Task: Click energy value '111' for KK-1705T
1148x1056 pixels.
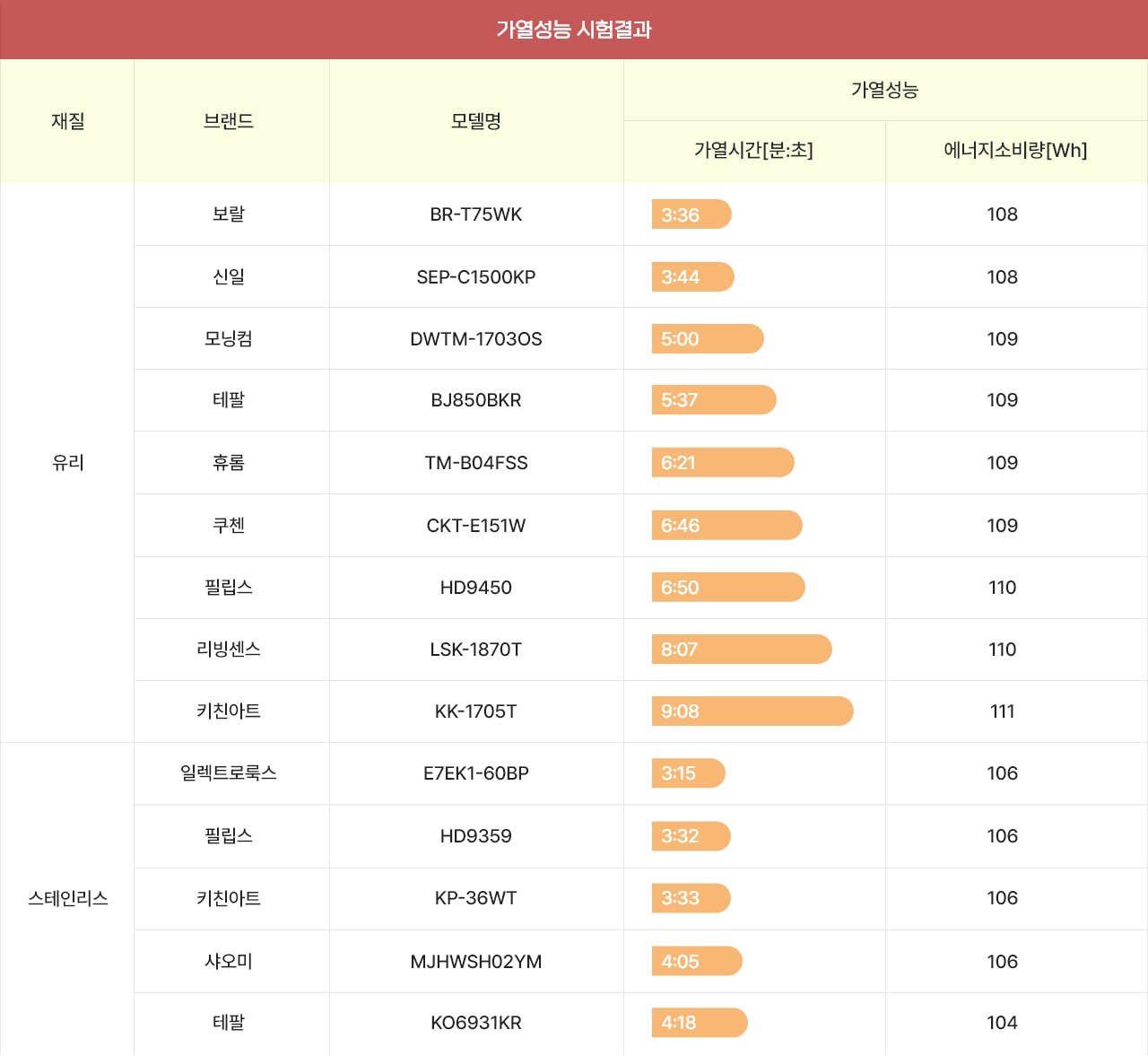Action: pos(1003,711)
